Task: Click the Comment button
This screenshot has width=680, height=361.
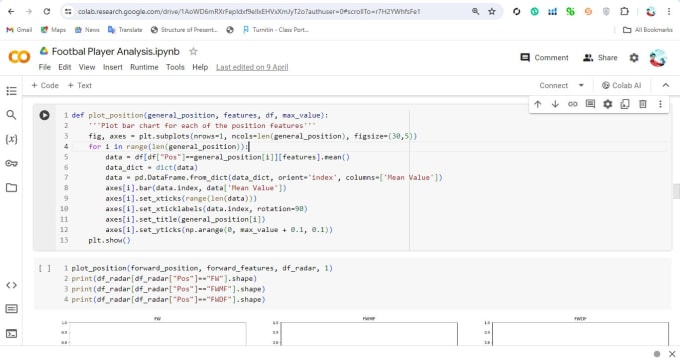Action: [x=544, y=58]
